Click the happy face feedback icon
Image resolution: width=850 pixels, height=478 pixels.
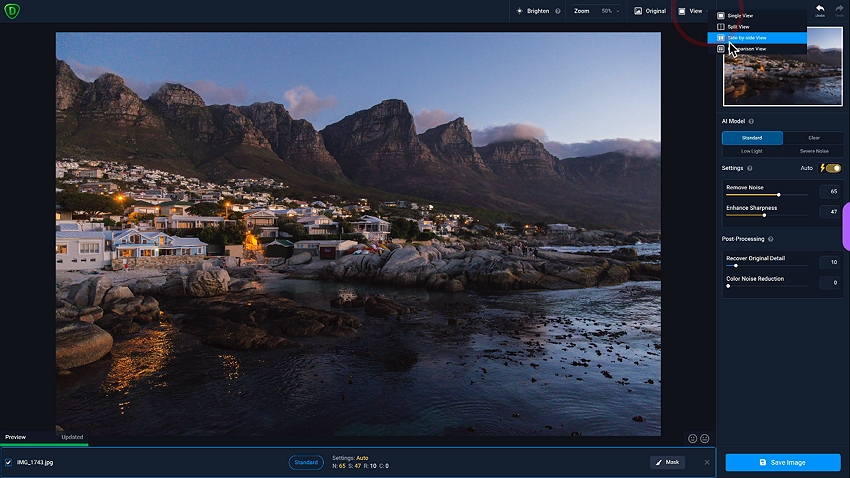[691, 438]
